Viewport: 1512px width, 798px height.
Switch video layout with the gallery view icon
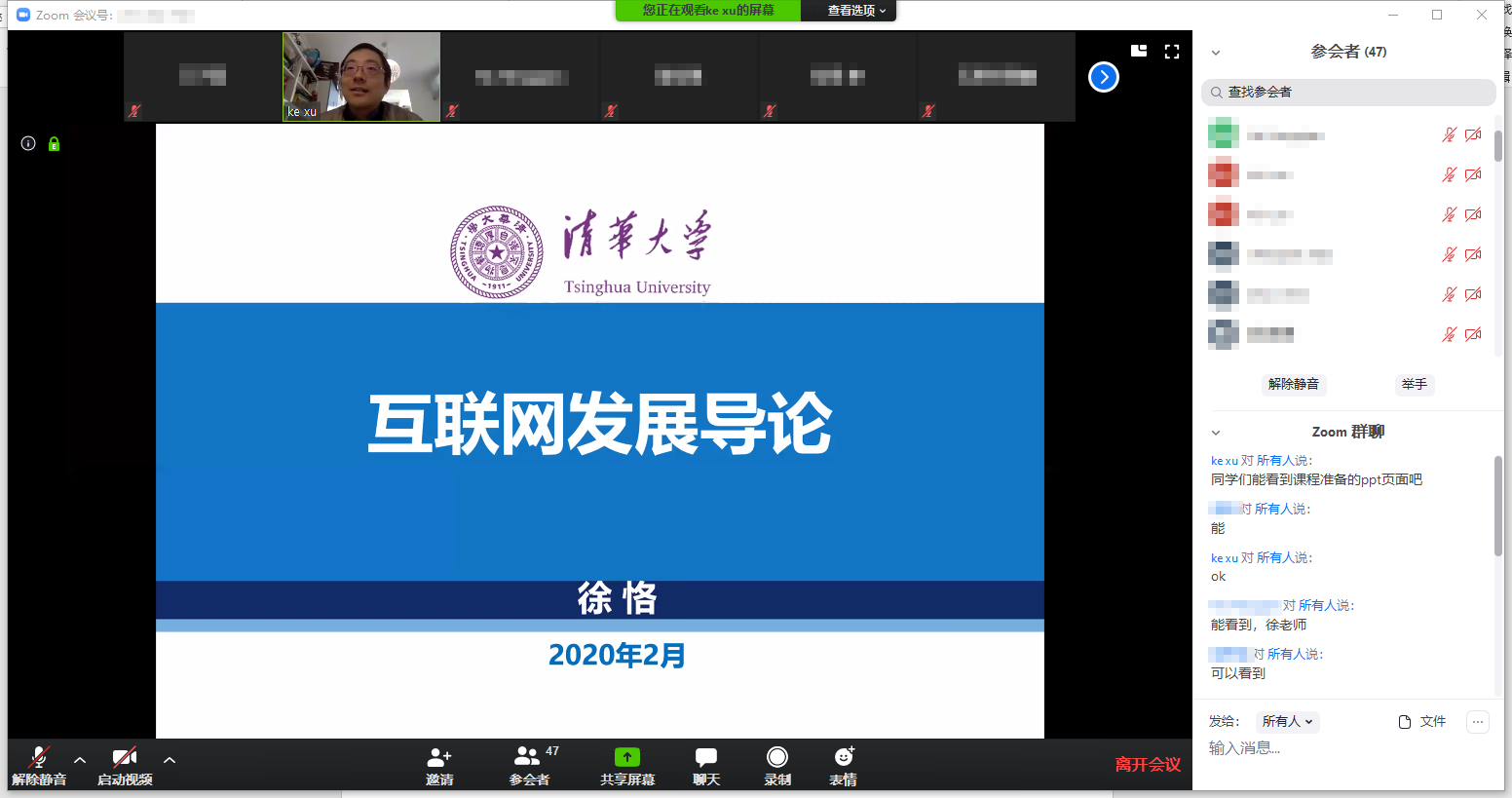(x=1138, y=50)
